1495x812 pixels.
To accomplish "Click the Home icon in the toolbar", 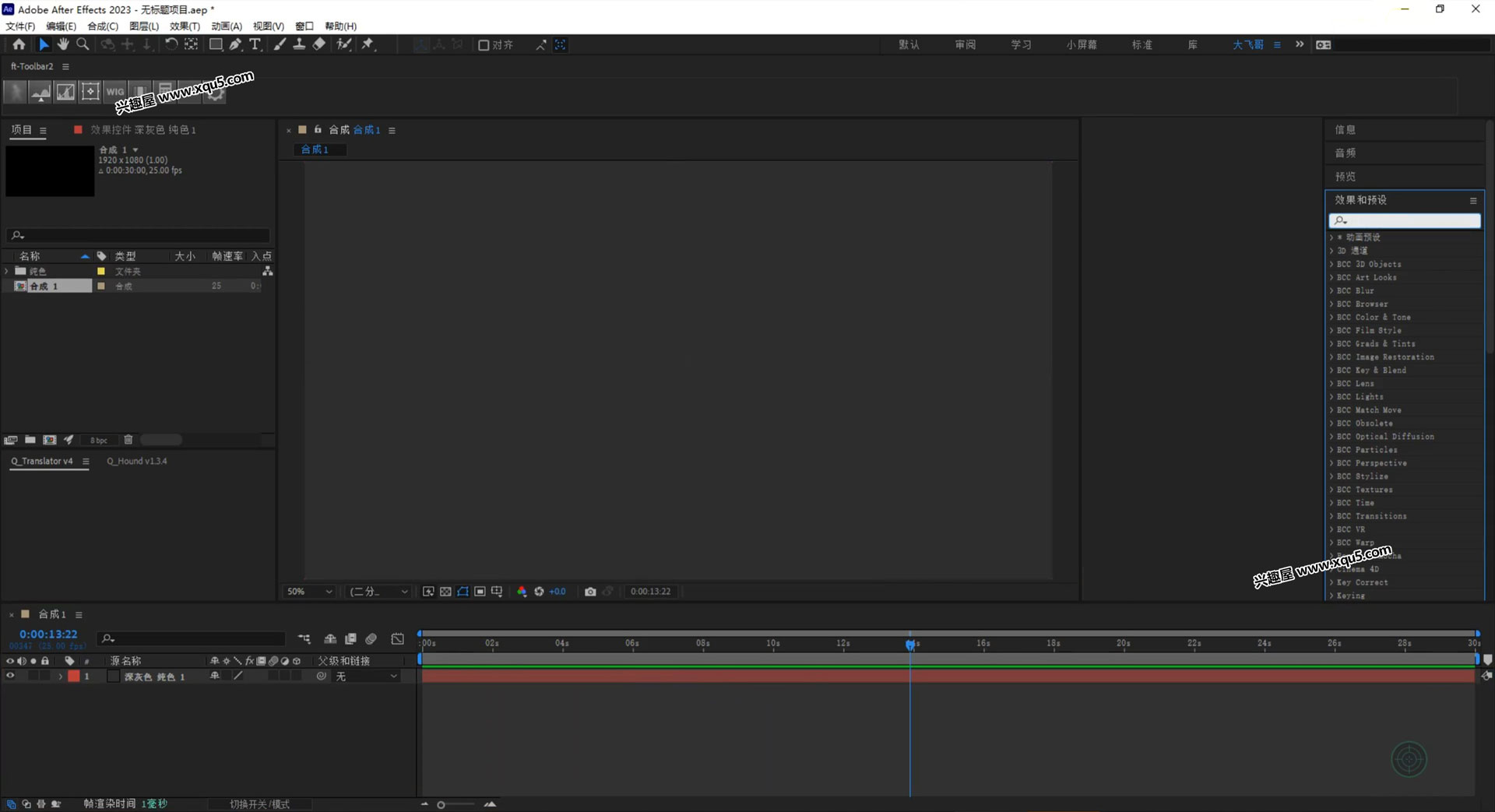I will [19, 44].
